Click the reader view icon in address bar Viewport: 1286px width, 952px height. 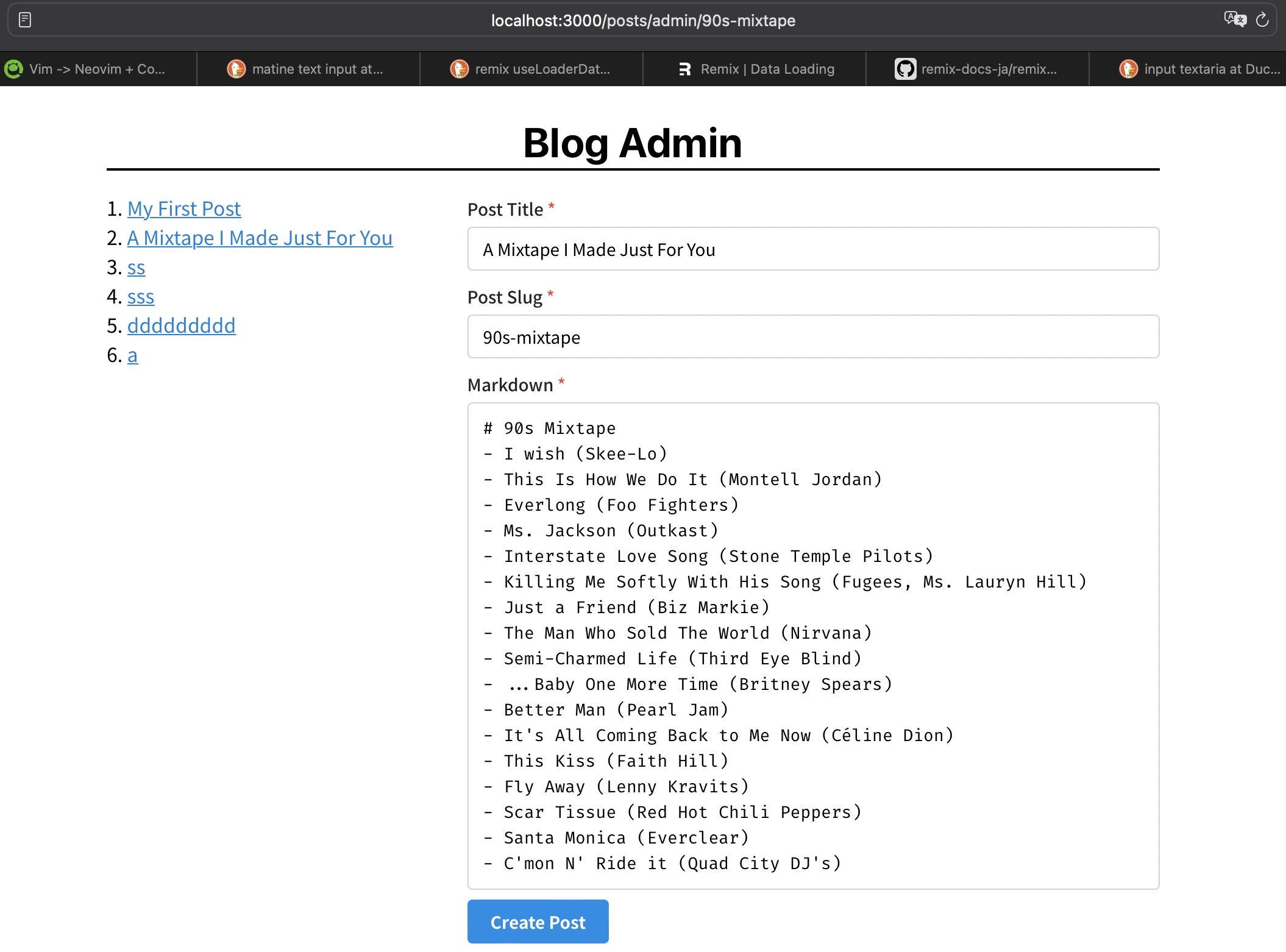click(25, 20)
